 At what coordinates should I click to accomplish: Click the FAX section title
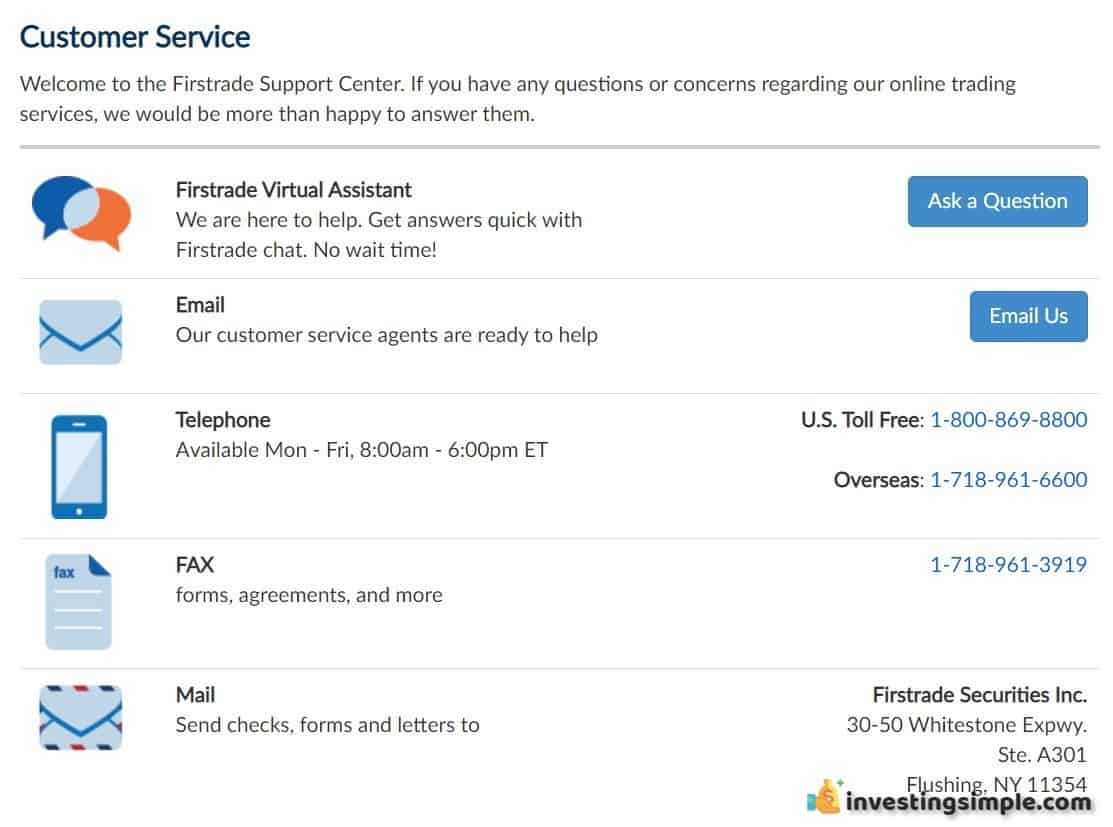tap(194, 565)
